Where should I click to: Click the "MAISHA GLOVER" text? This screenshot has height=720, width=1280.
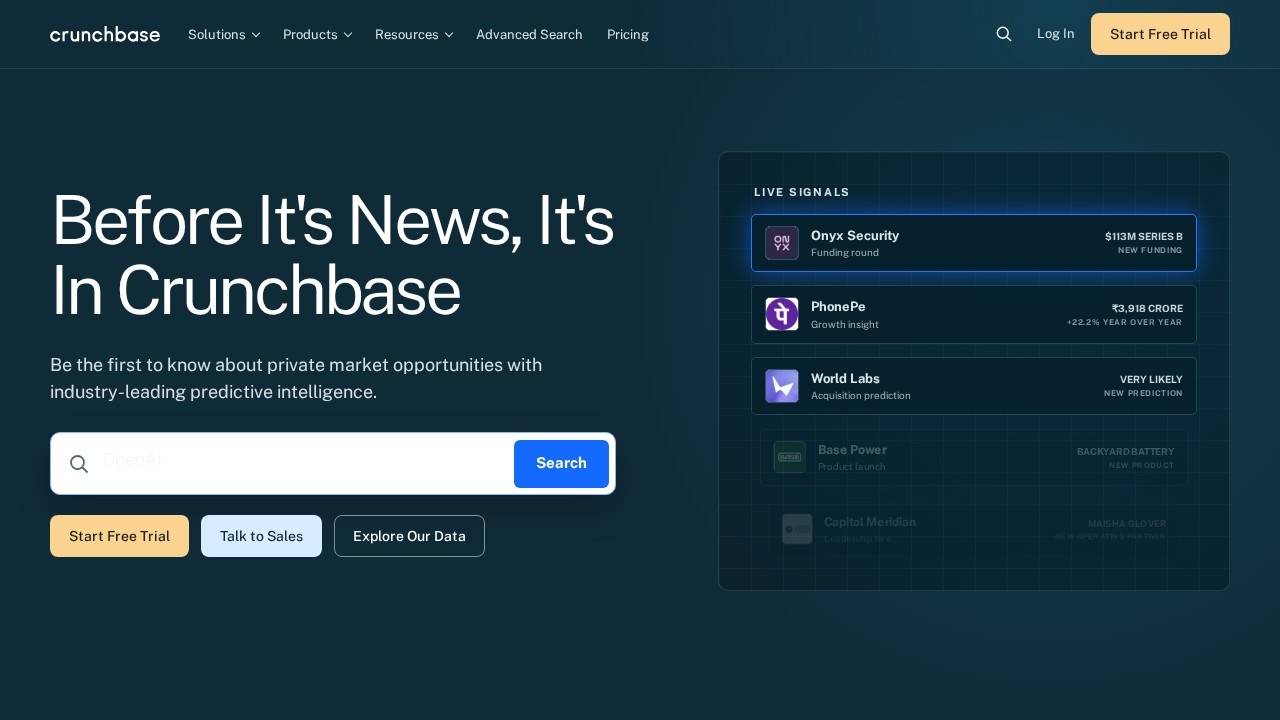1127,524
